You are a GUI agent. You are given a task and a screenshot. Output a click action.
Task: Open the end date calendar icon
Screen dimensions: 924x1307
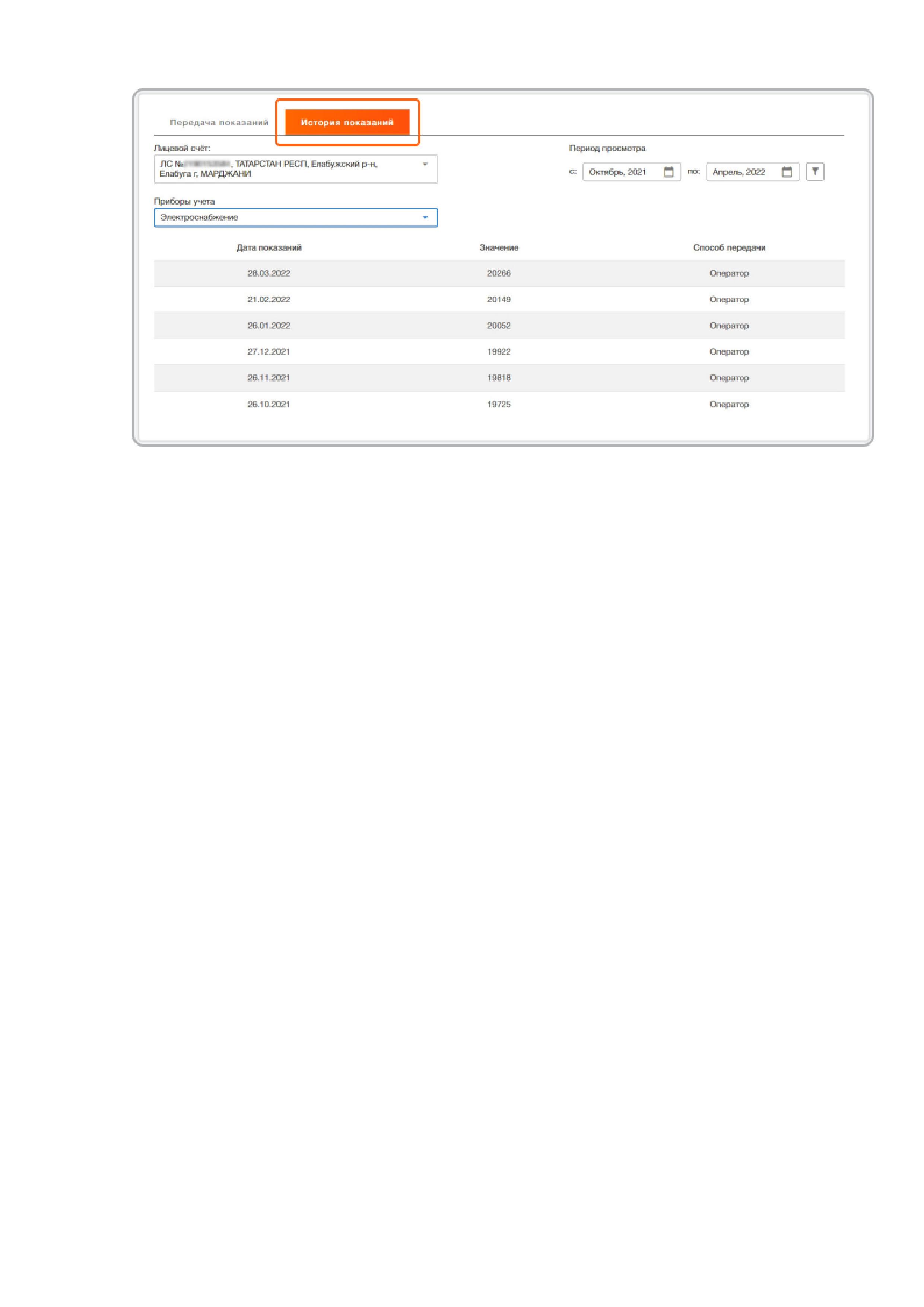pos(787,172)
